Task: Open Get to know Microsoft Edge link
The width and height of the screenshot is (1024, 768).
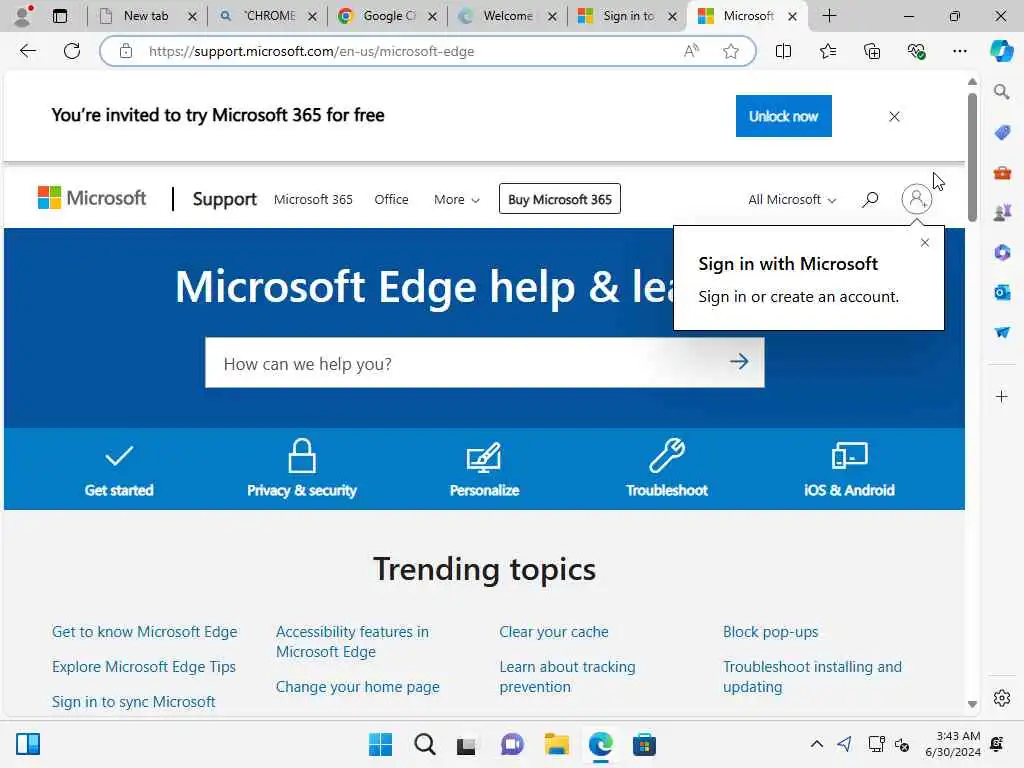Action: coord(144,632)
